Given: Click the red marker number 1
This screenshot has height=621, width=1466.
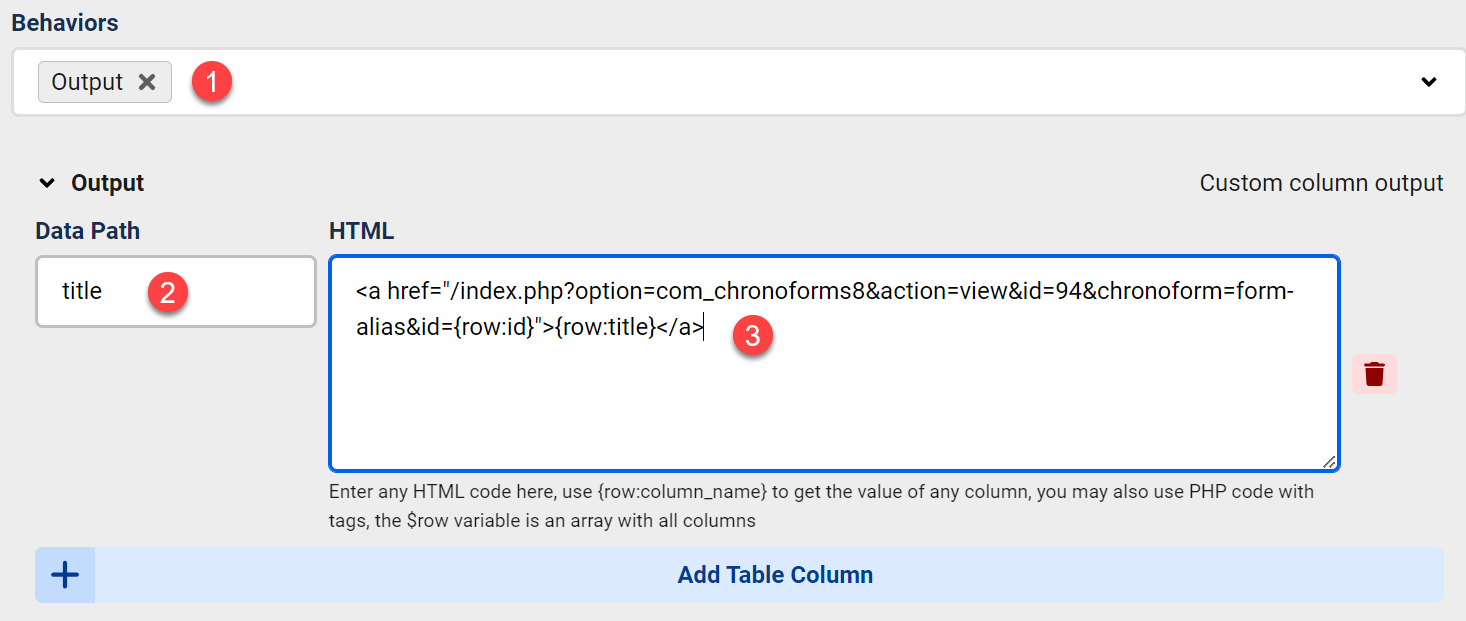Looking at the screenshot, I should pyautogui.click(x=213, y=81).
